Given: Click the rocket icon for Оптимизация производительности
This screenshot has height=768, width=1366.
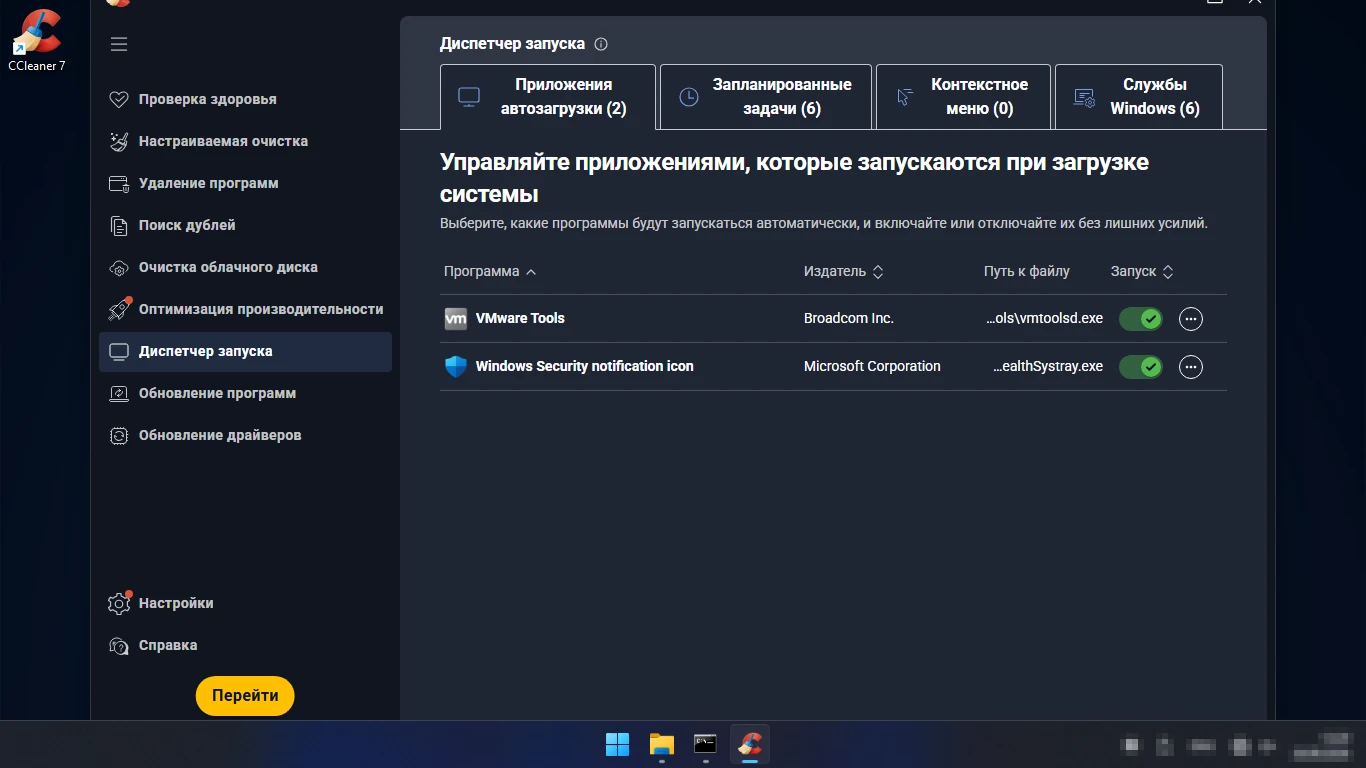Looking at the screenshot, I should click(x=119, y=309).
